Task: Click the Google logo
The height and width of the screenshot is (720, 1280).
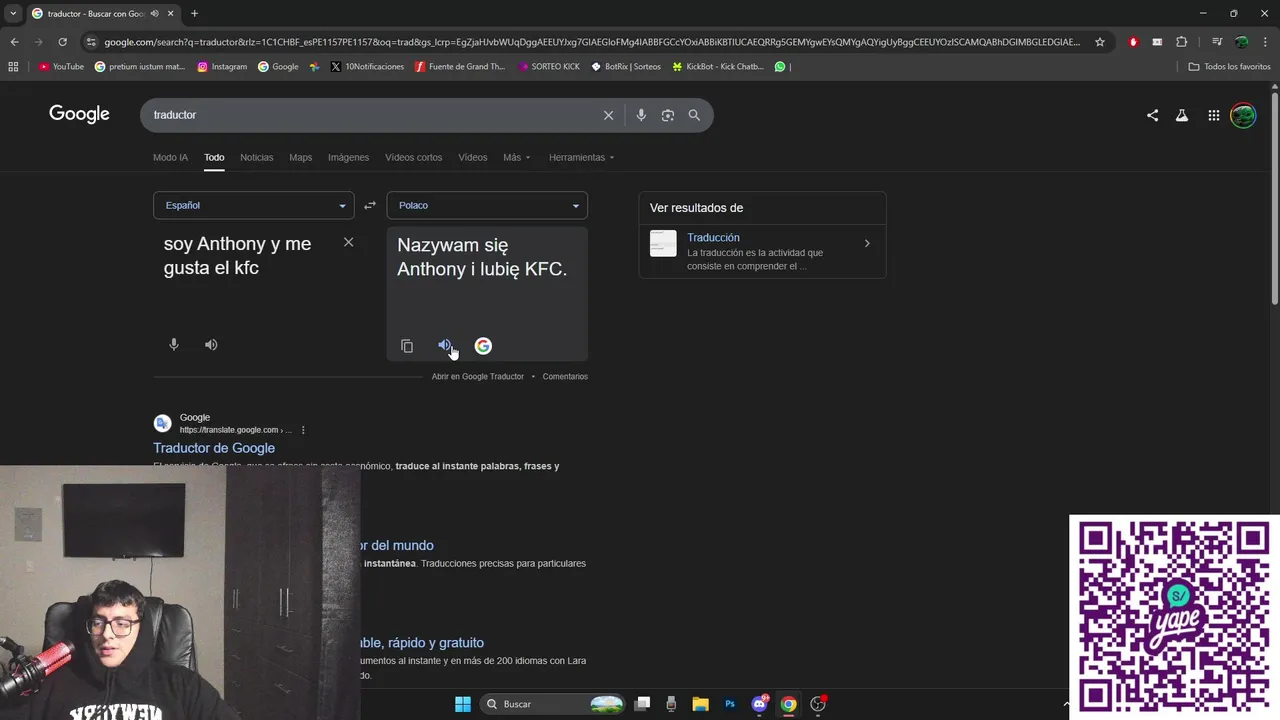Action: 79,114
